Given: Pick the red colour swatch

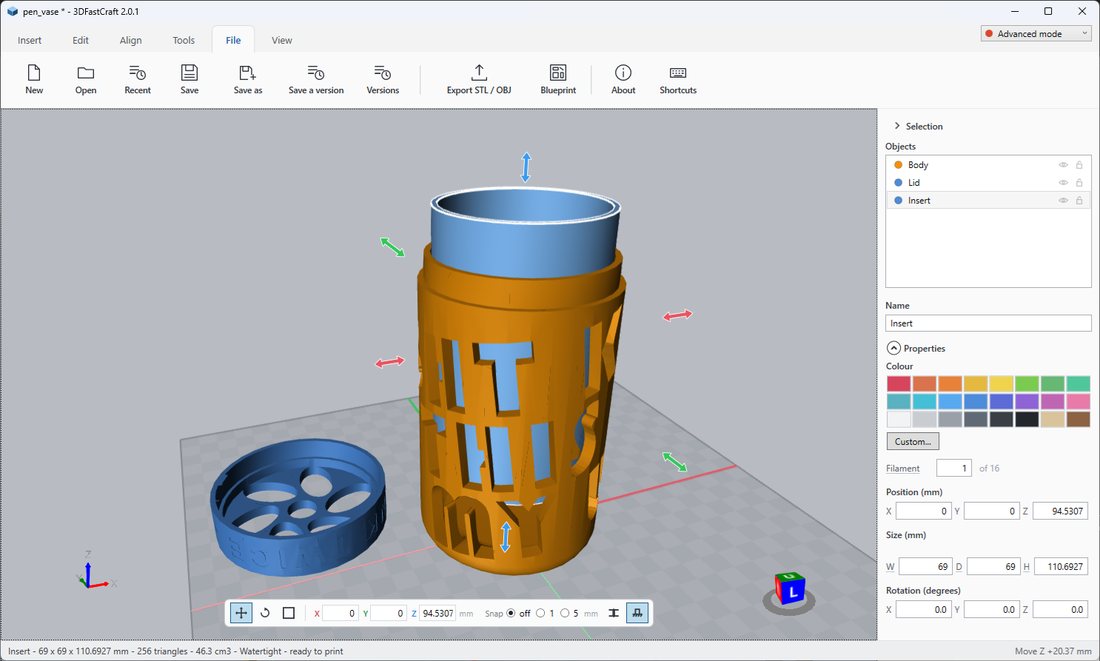Looking at the screenshot, I should pos(899,384).
